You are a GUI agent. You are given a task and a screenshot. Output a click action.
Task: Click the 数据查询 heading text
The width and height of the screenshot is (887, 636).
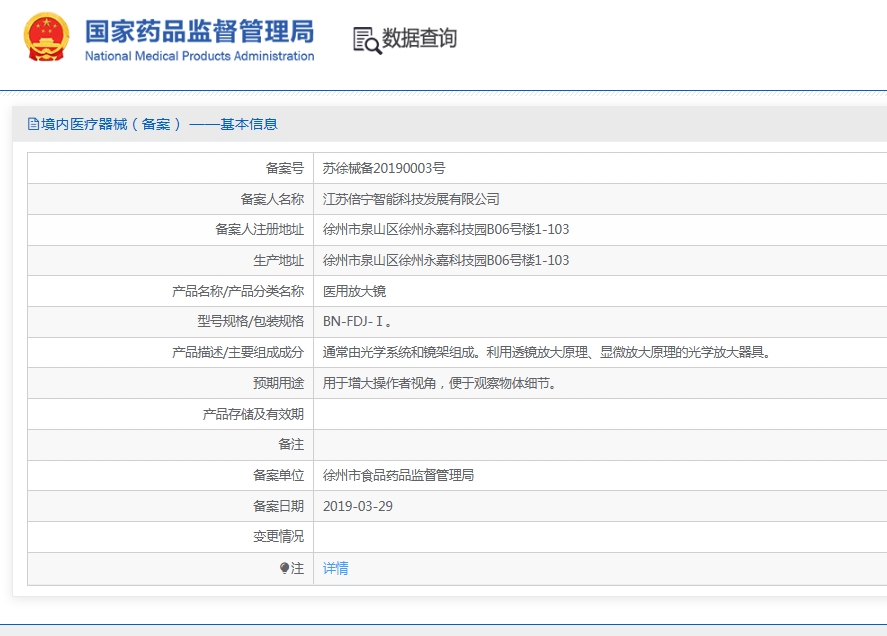(x=419, y=38)
